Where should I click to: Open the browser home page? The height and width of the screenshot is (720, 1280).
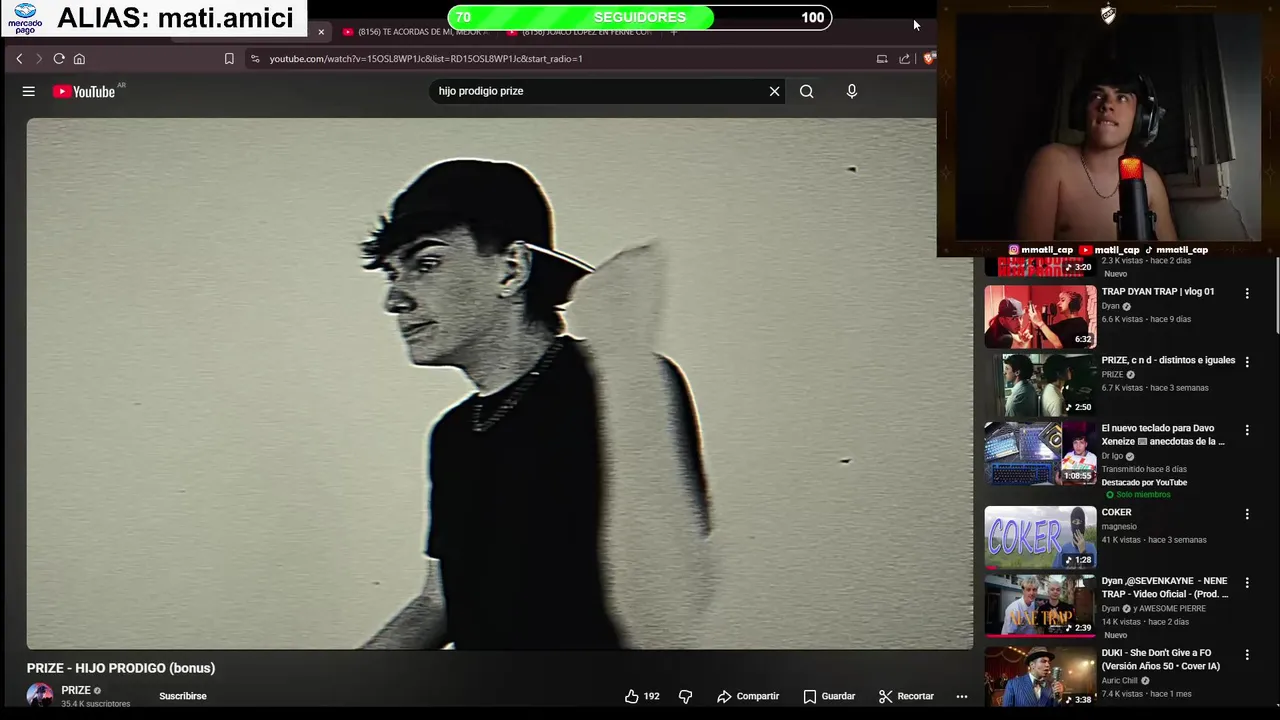pos(79,59)
